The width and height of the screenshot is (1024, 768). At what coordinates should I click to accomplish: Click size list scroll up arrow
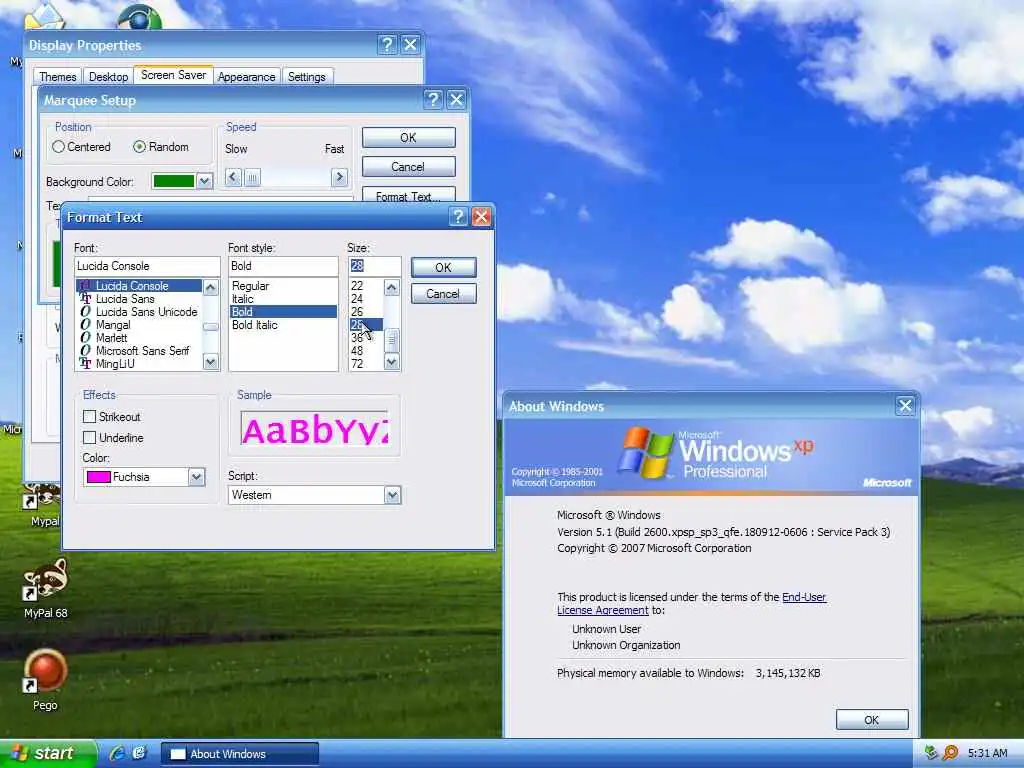(x=391, y=287)
